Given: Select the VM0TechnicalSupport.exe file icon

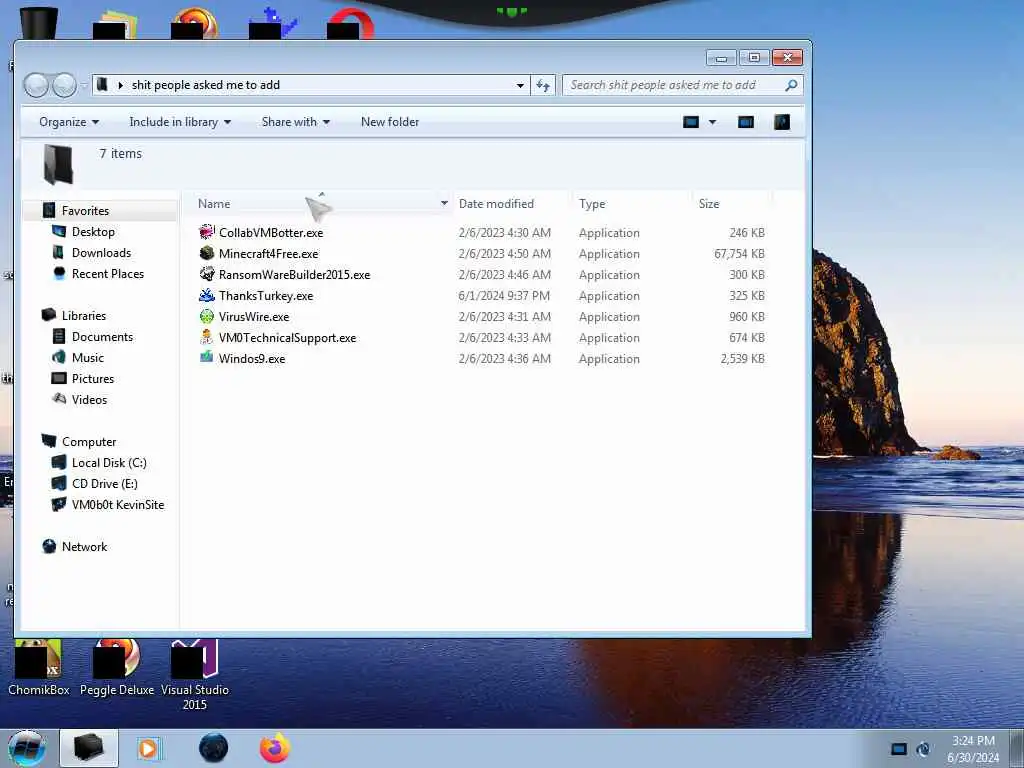Looking at the screenshot, I should [x=206, y=337].
